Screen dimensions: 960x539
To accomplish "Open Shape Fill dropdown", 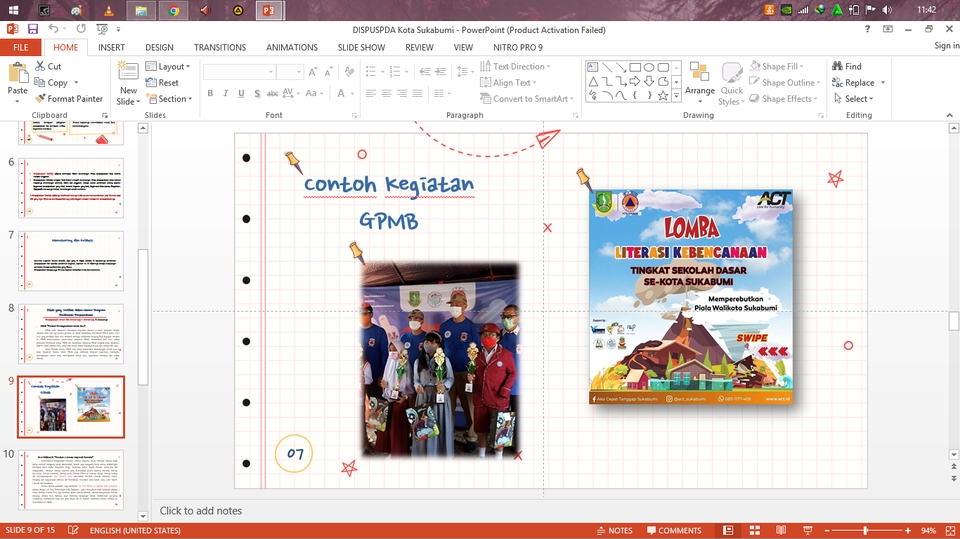I will [776, 66].
